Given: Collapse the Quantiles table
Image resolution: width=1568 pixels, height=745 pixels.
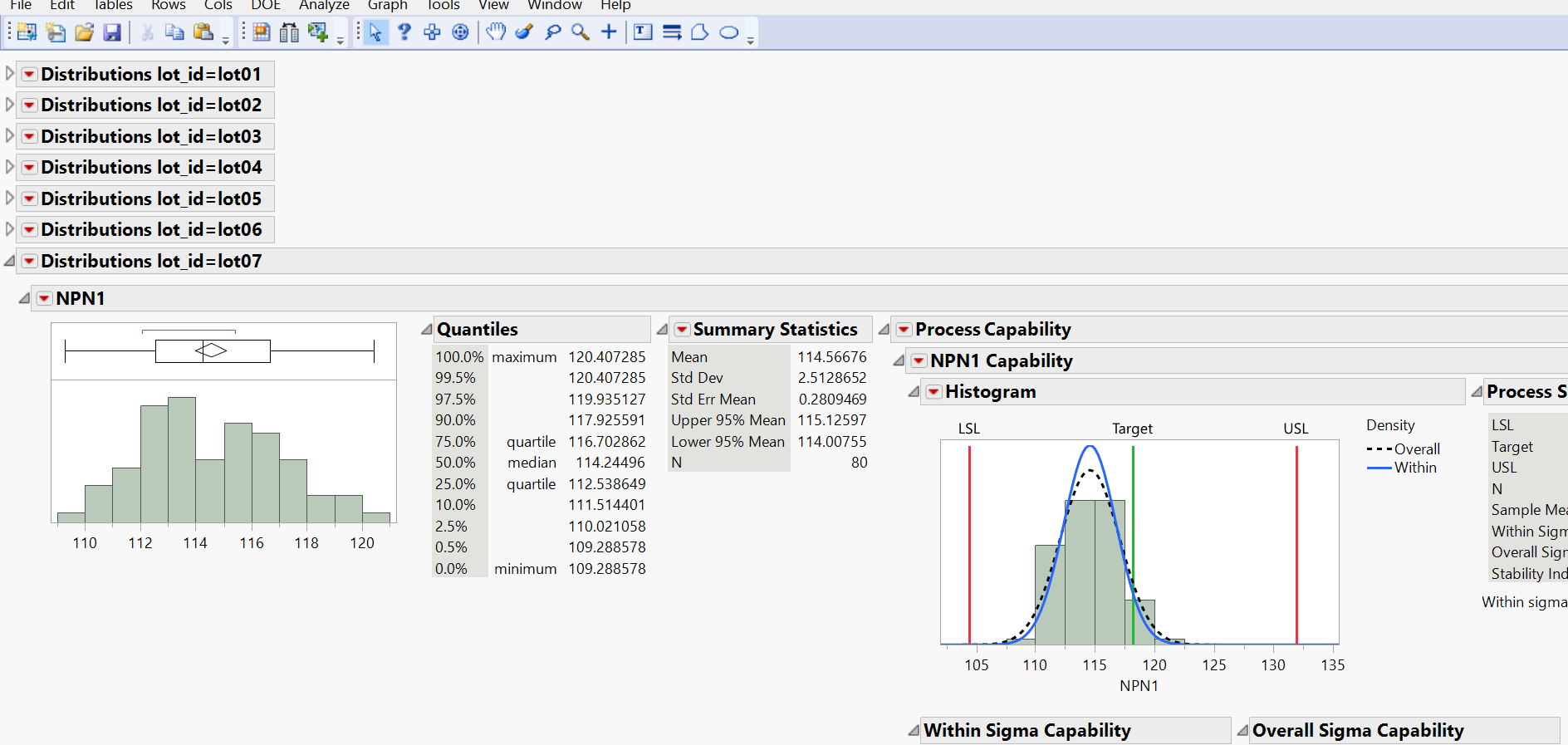Looking at the screenshot, I should pos(426,330).
